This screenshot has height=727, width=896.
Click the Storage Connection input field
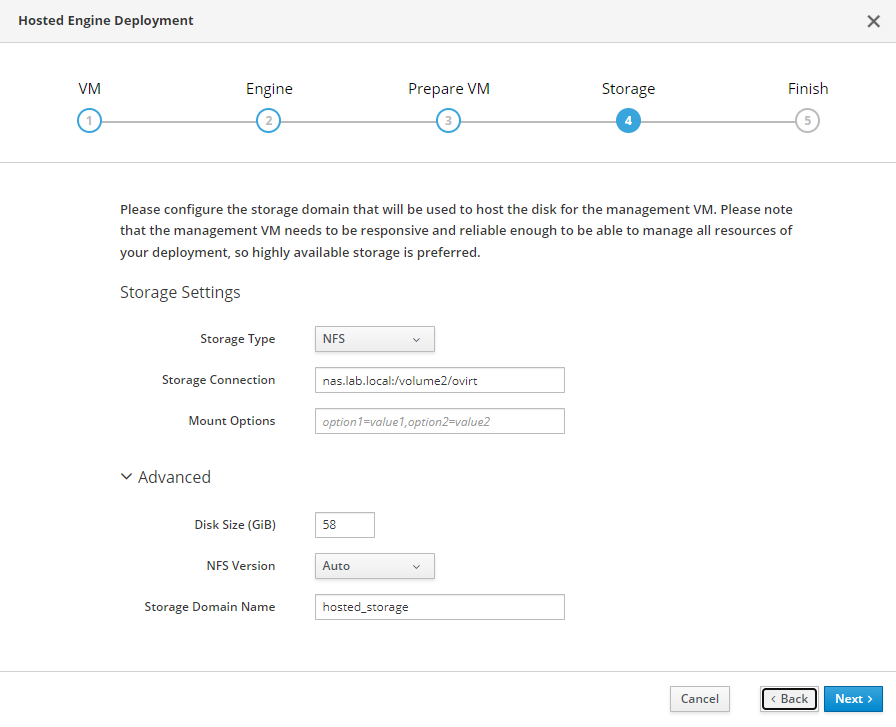439,380
